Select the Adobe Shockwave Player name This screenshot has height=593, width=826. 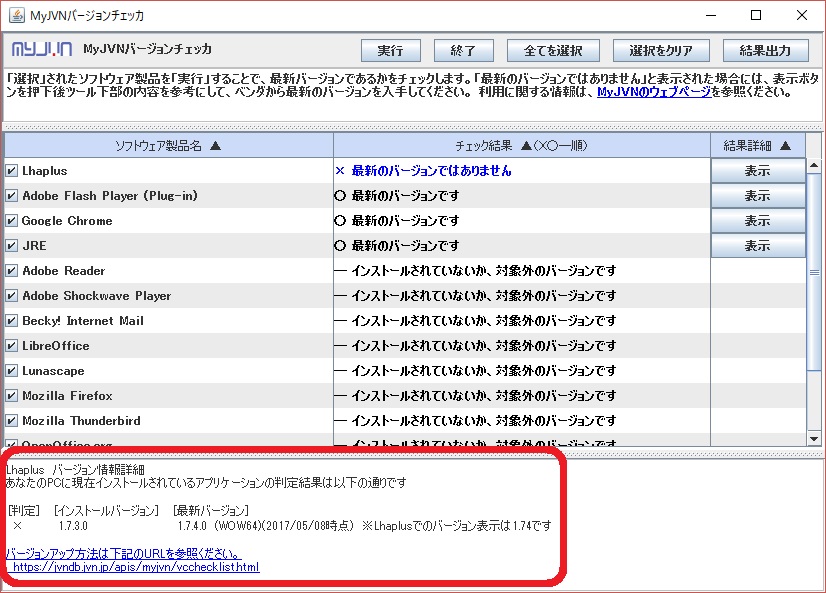click(97, 296)
